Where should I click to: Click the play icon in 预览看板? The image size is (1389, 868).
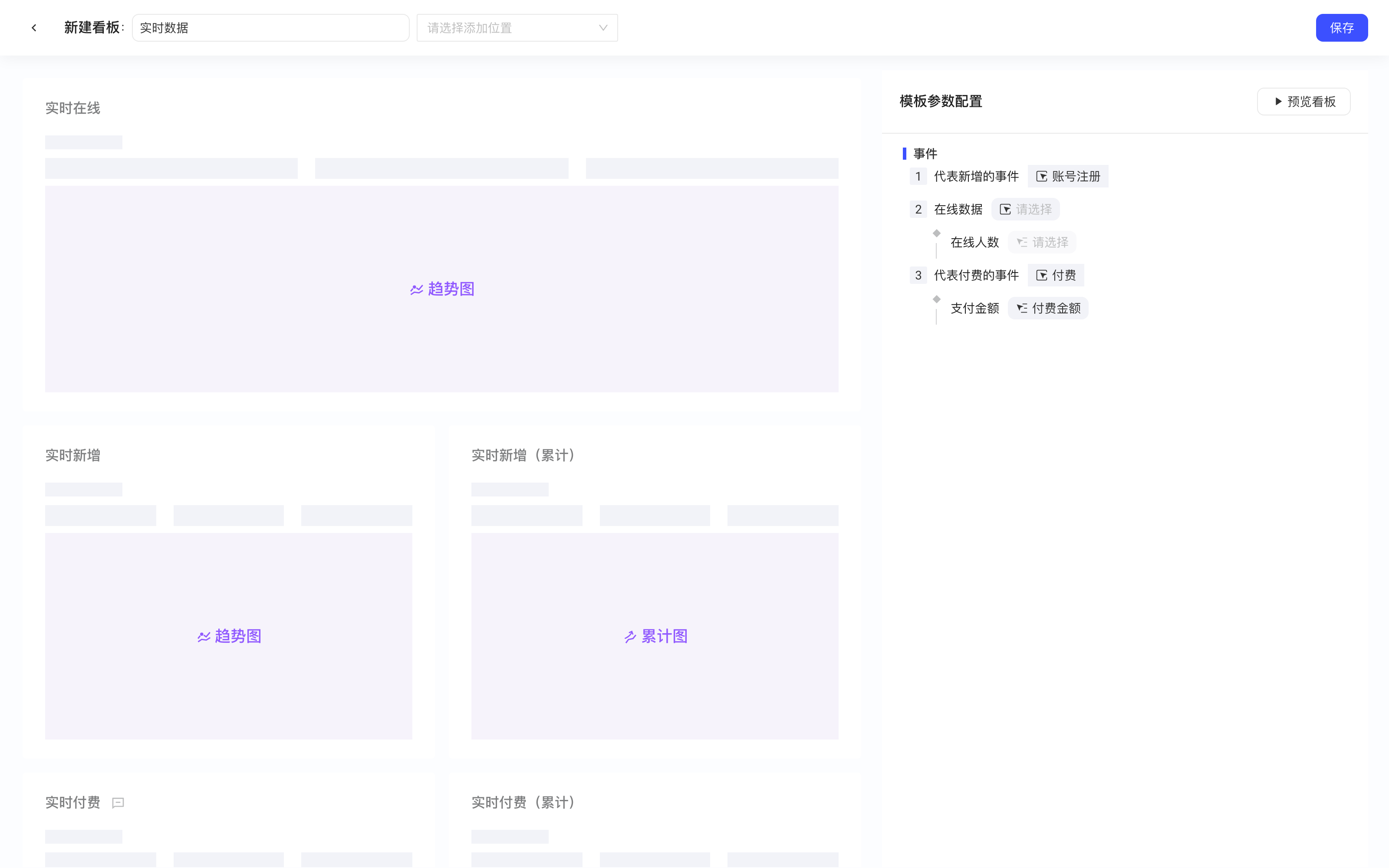[x=1278, y=102]
